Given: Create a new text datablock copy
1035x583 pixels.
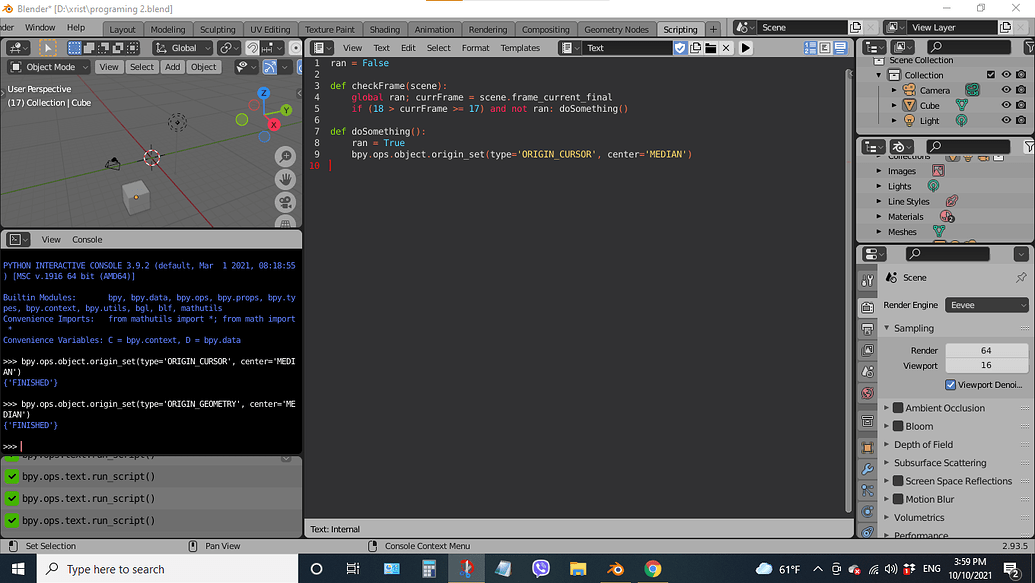Looking at the screenshot, I should [695, 48].
